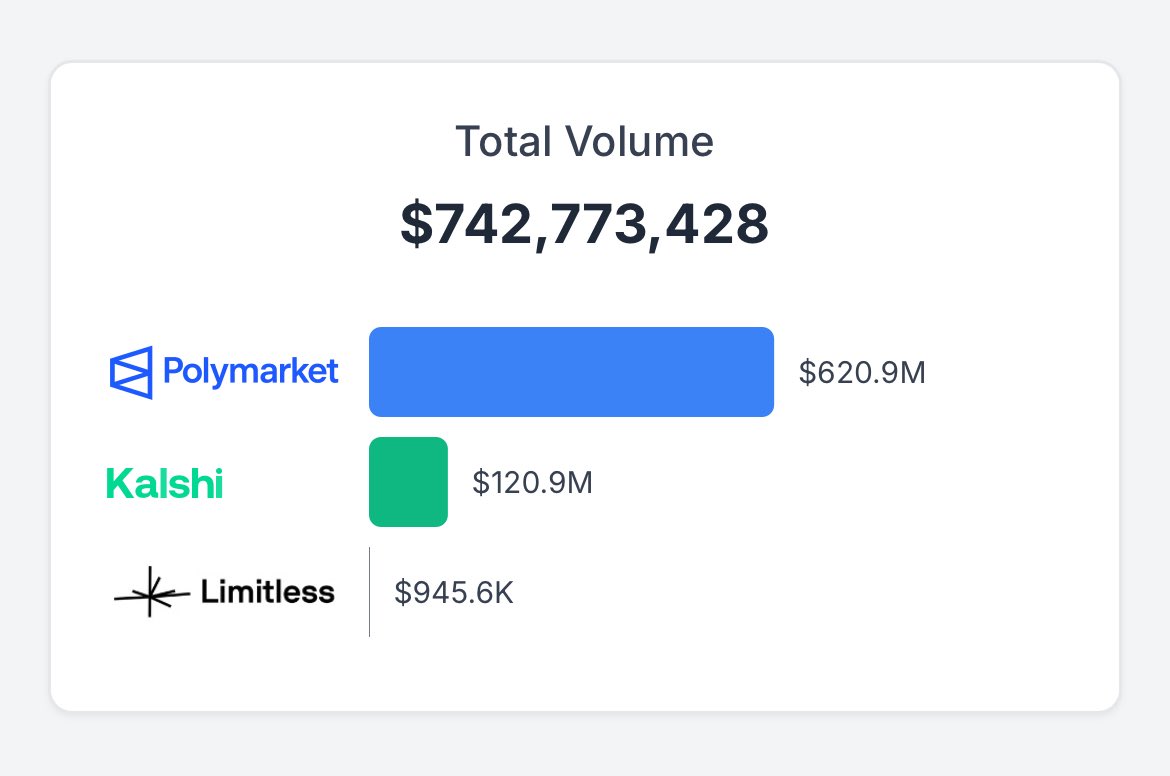Select the $742,773,428 total figure

[584, 224]
